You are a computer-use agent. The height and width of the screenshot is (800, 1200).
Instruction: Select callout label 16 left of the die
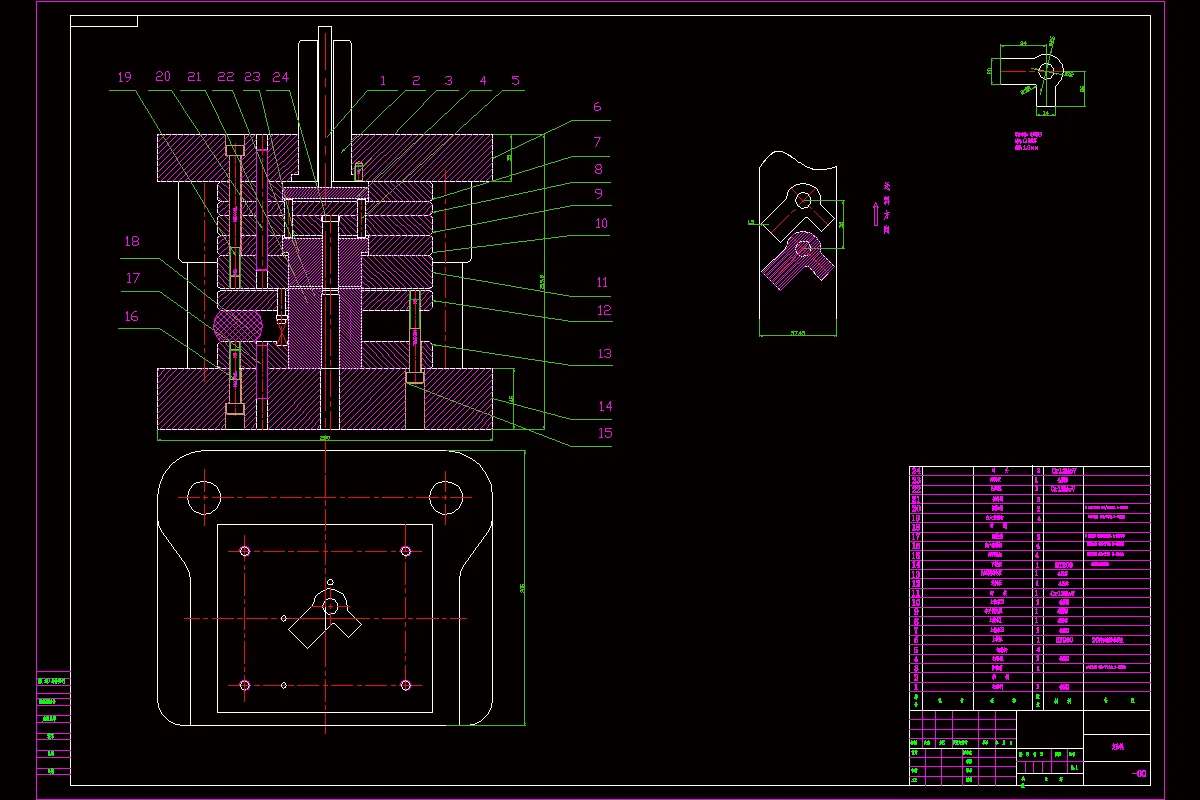[131, 317]
